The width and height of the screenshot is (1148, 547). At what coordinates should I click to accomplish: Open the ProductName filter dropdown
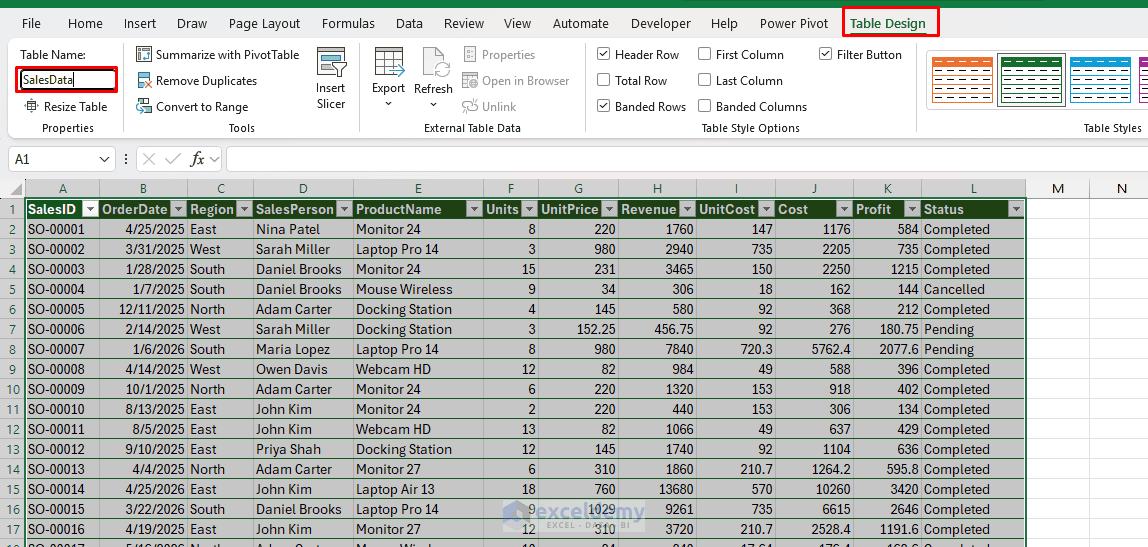pos(474,209)
